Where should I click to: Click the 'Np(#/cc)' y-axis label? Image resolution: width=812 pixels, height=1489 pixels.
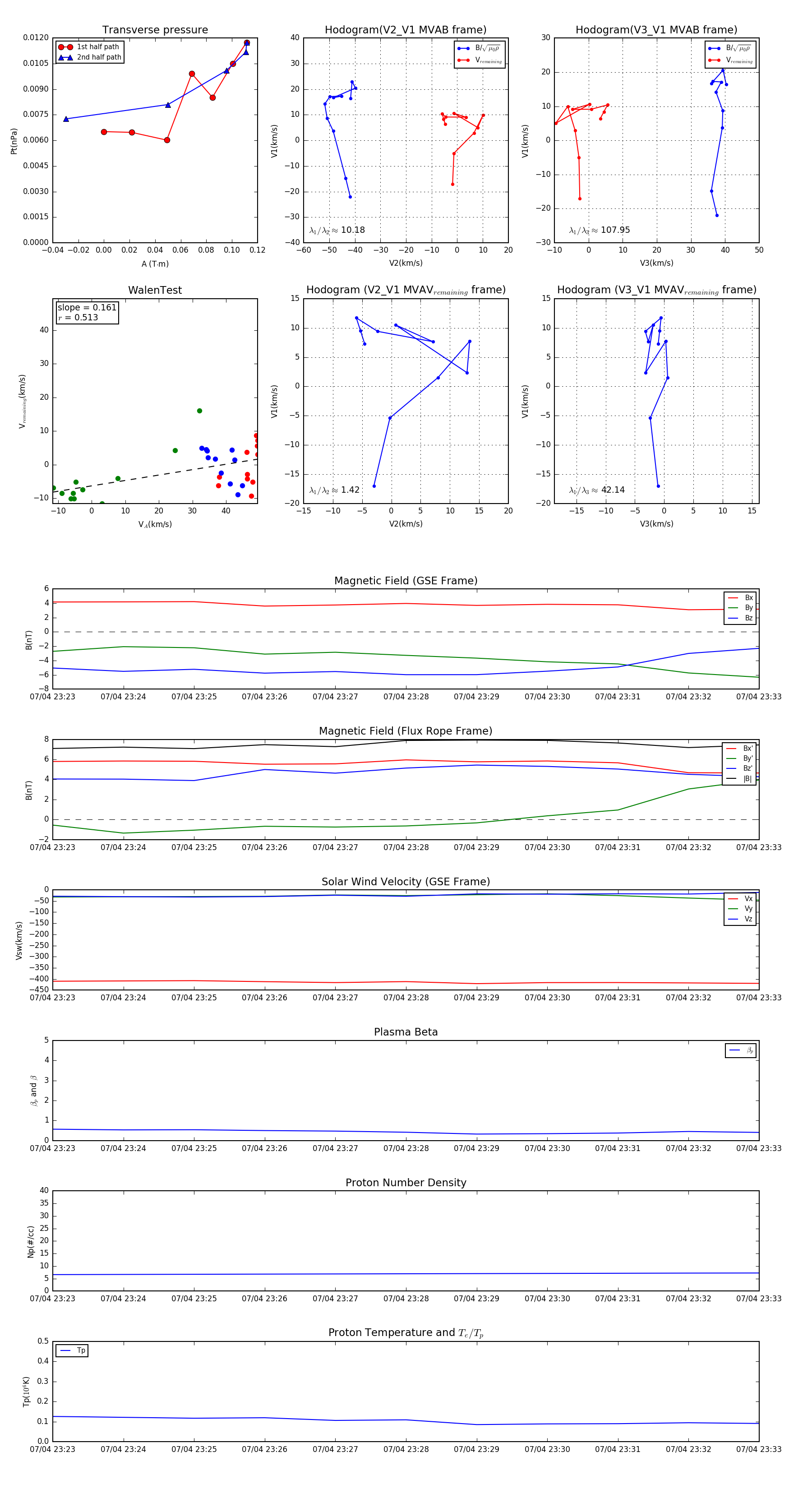tap(31, 1242)
